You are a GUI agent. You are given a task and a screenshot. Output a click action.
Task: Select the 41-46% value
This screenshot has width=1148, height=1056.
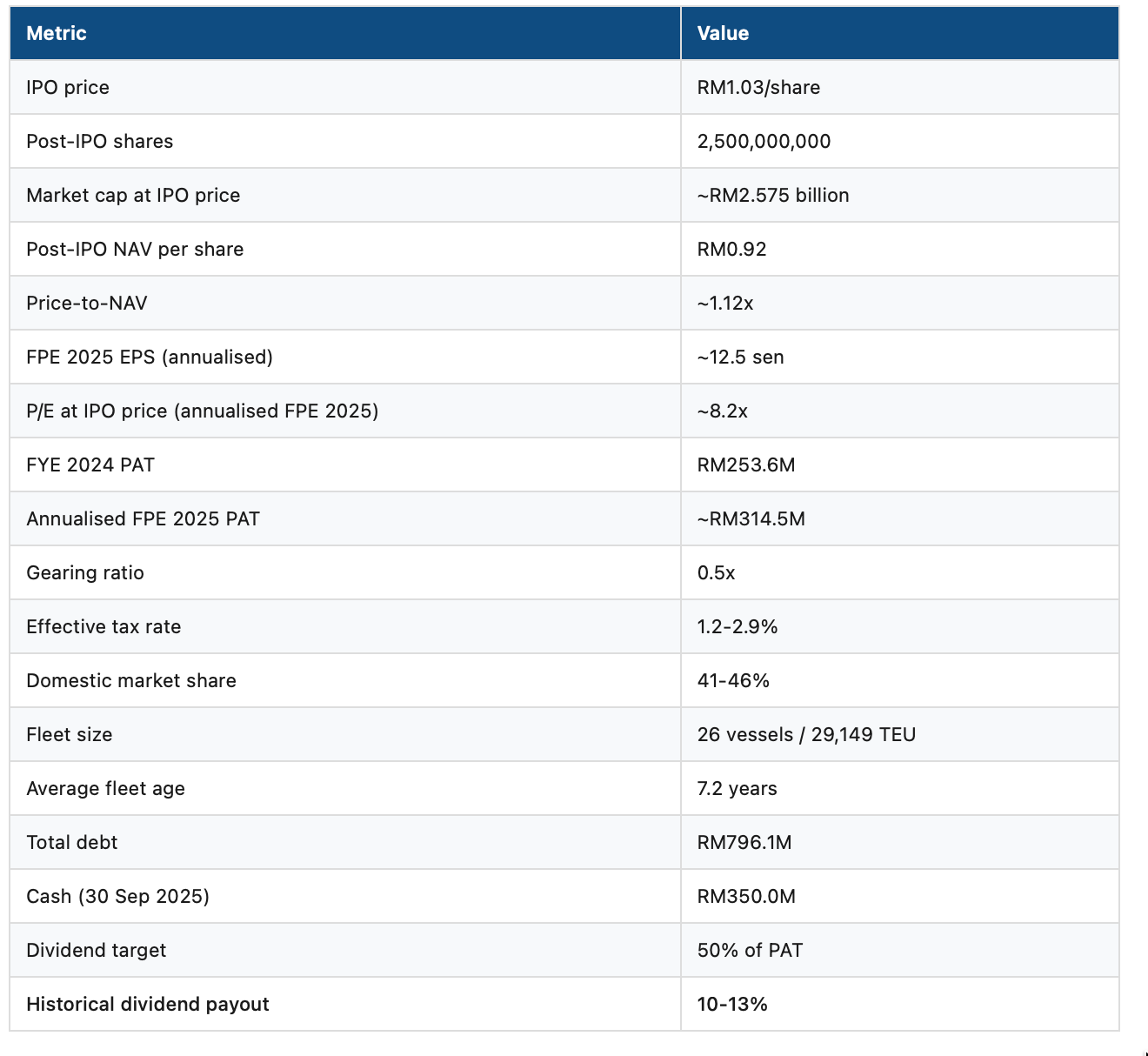tap(733, 680)
